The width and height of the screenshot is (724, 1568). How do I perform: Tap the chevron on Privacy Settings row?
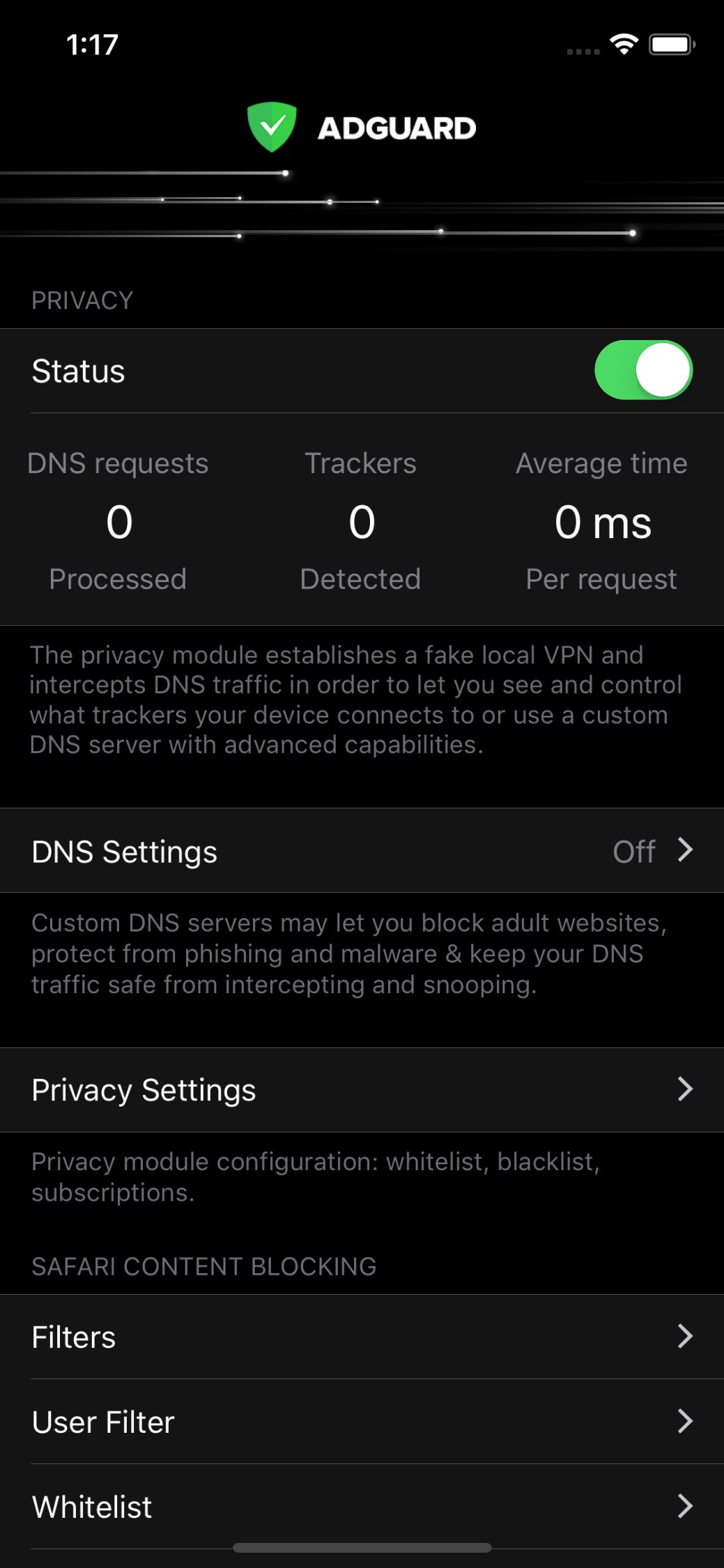[x=686, y=1089]
